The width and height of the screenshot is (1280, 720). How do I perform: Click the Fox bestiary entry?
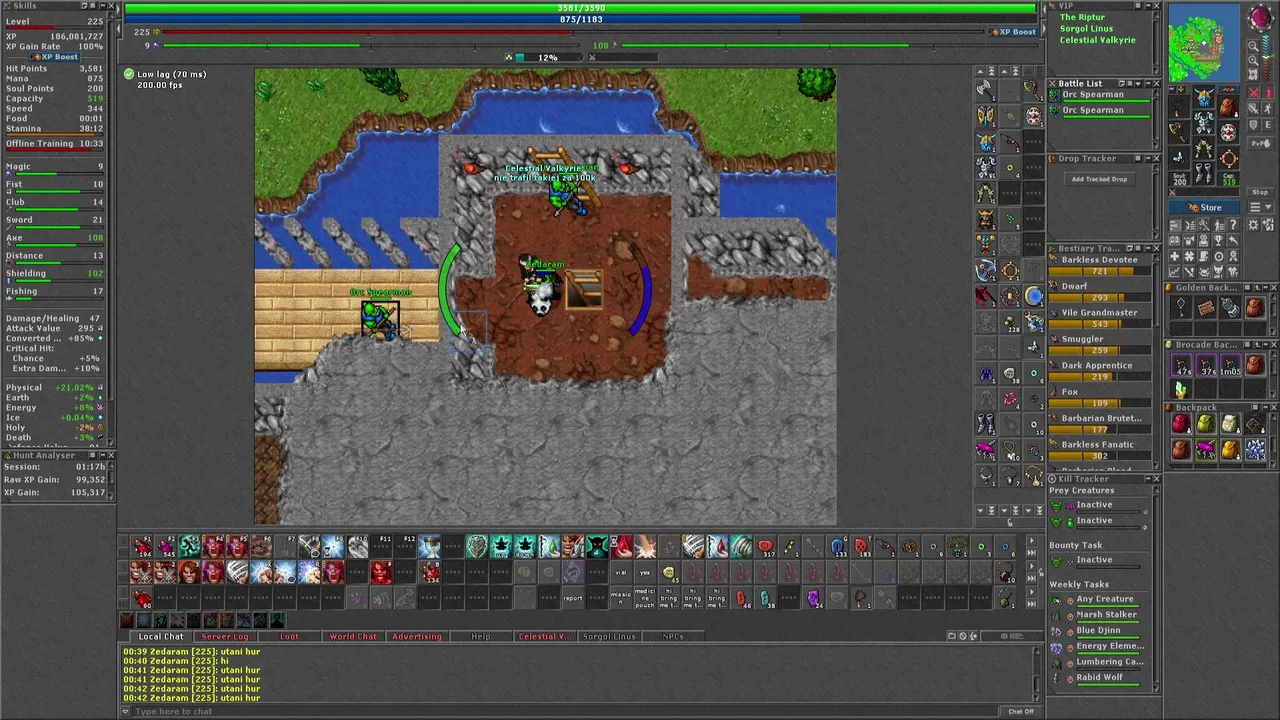pos(1100,396)
